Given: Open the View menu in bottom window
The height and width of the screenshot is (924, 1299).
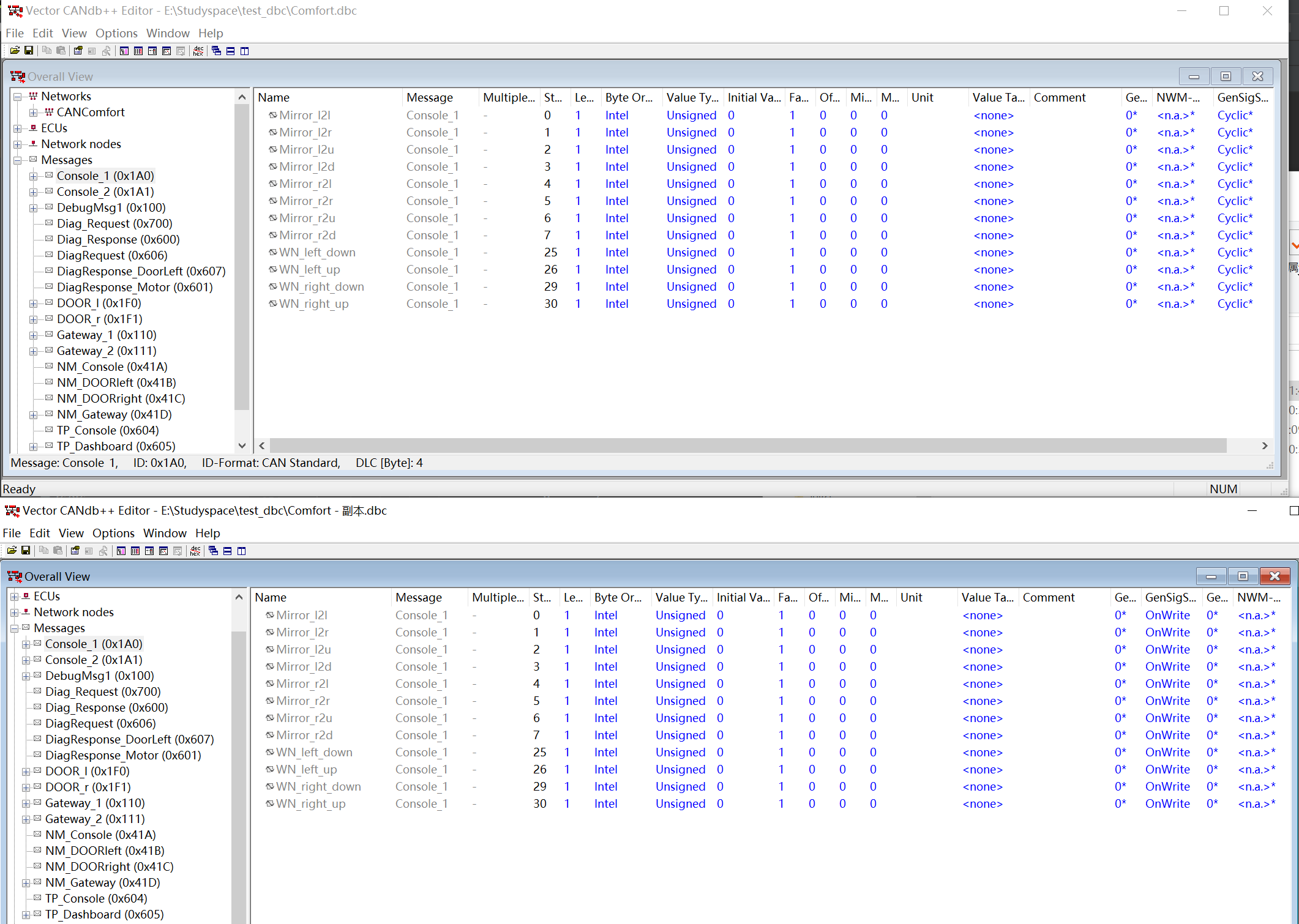Looking at the screenshot, I should (71, 533).
